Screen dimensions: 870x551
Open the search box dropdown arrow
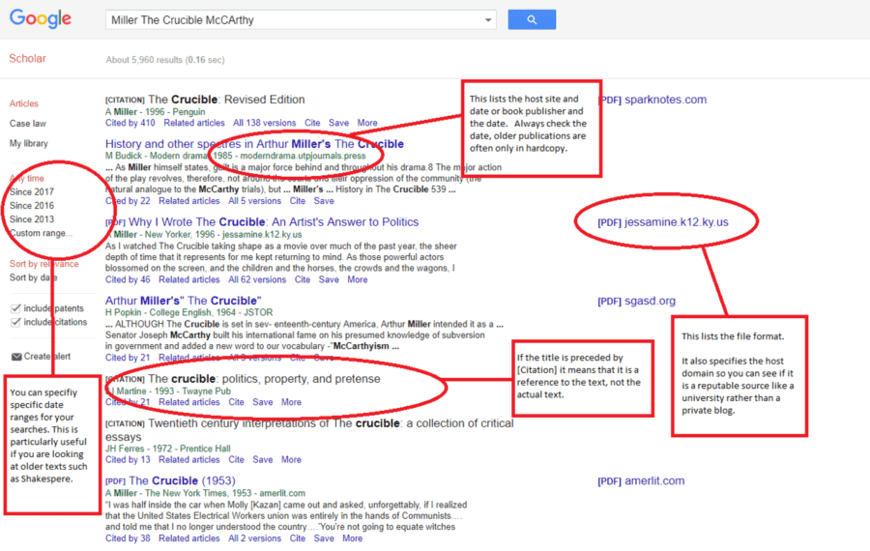pyautogui.click(x=488, y=20)
